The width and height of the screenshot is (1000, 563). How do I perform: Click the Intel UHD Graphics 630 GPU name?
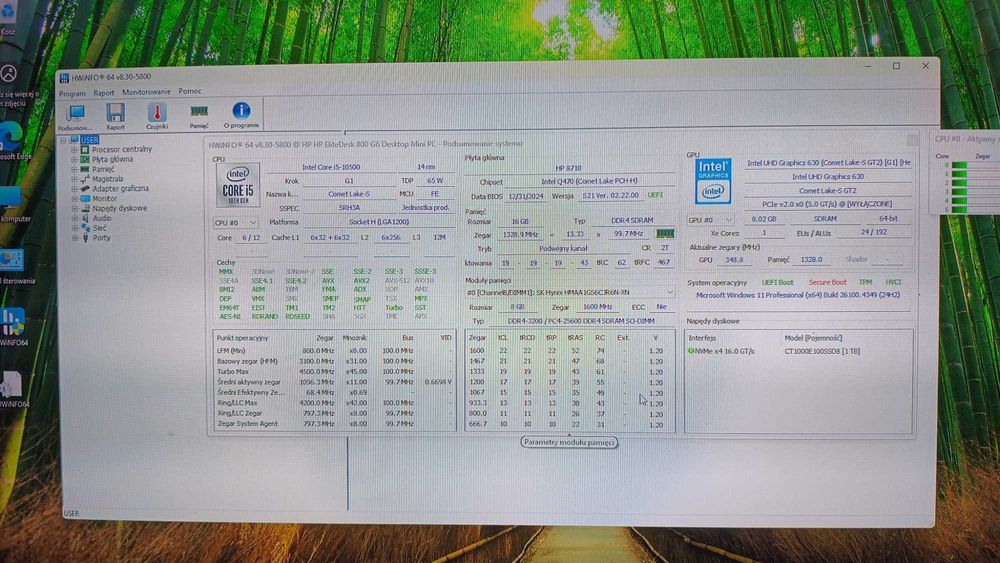[828, 177]
